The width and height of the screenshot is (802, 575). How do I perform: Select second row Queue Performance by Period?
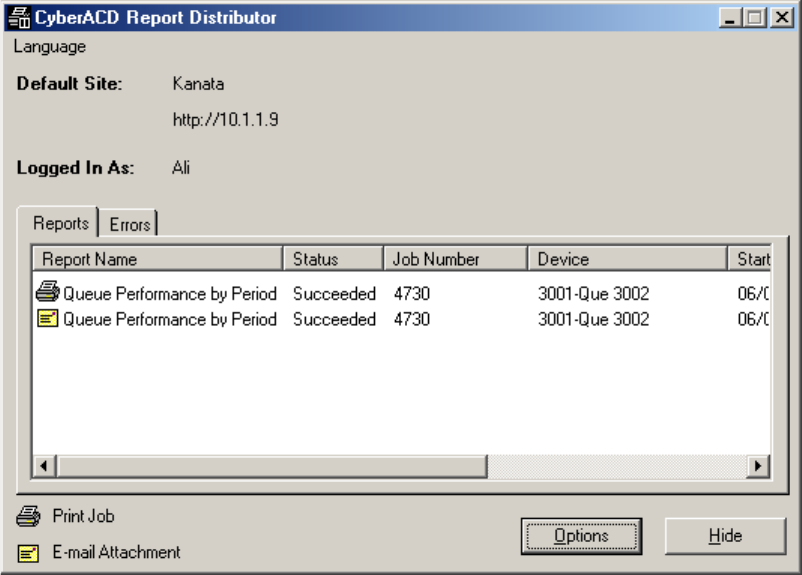point(170,319)
